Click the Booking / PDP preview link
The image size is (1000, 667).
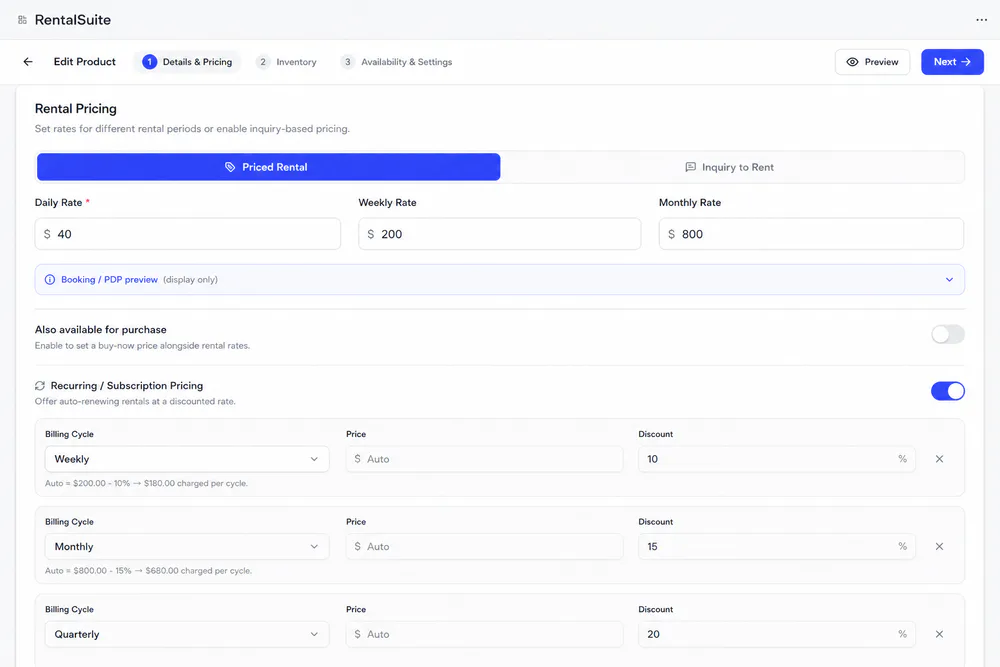pyautogui.click(x=109, y=280)
